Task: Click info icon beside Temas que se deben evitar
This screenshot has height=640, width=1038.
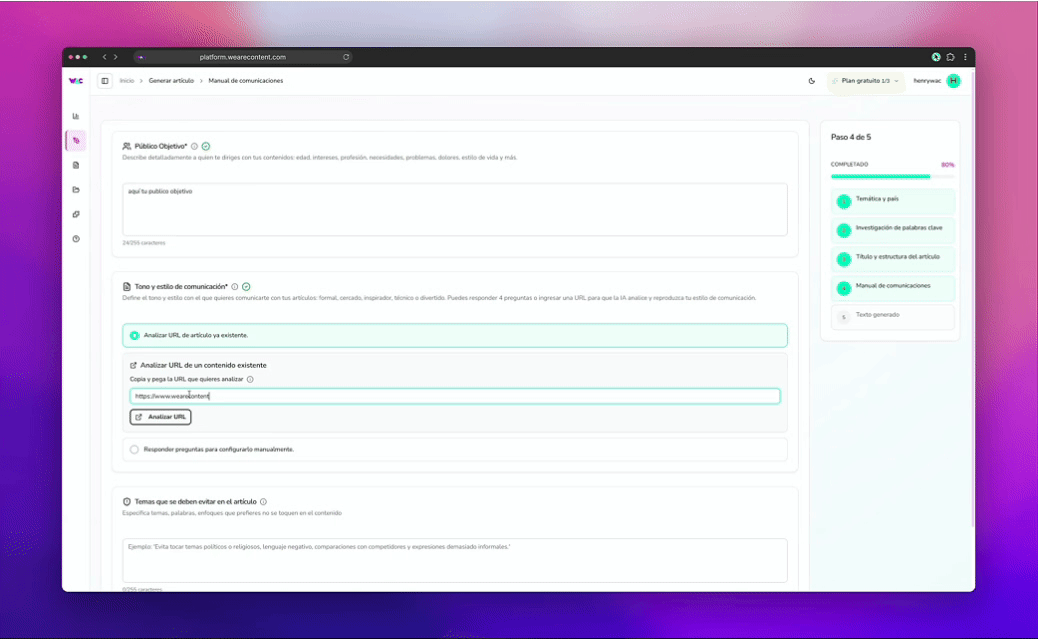Action: [263, 502]
